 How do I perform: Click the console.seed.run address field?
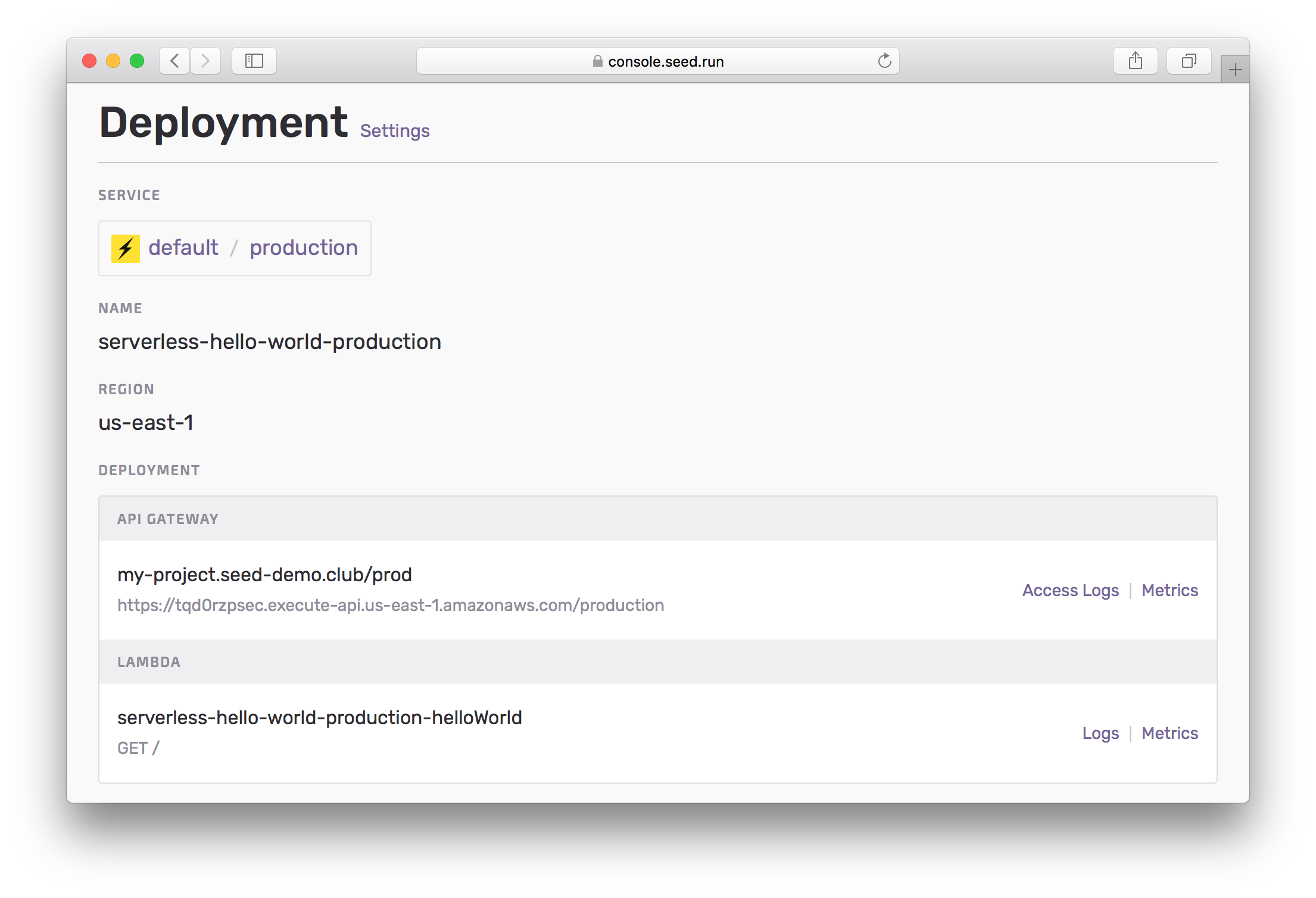click(x=665, y=61)
